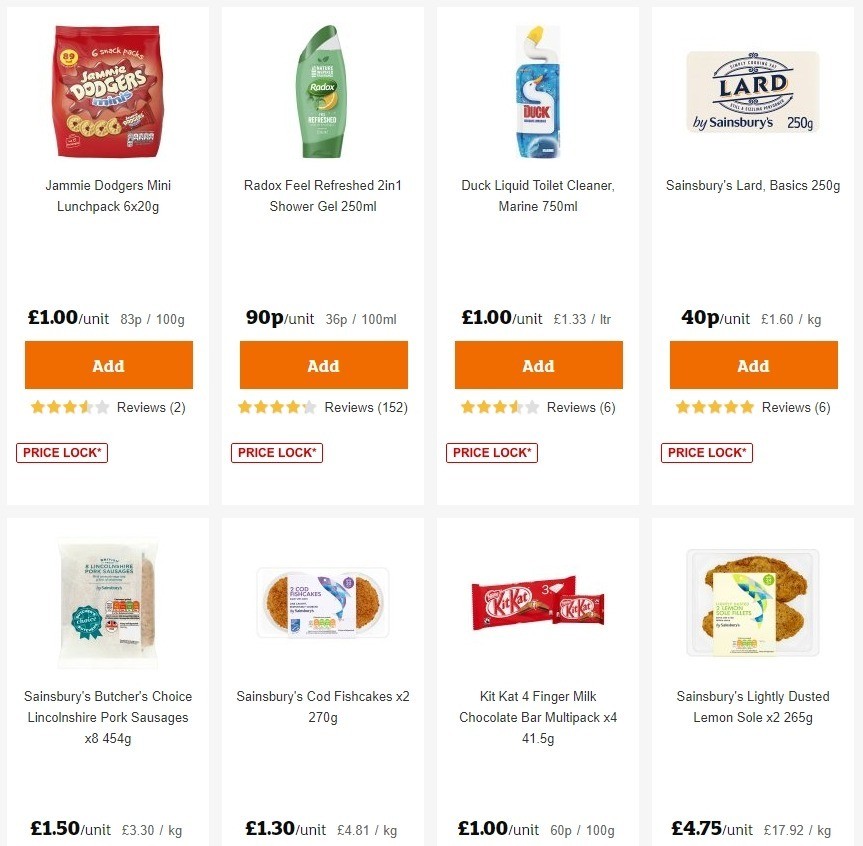Click the star rating for Jammie Dodgers

70,407
